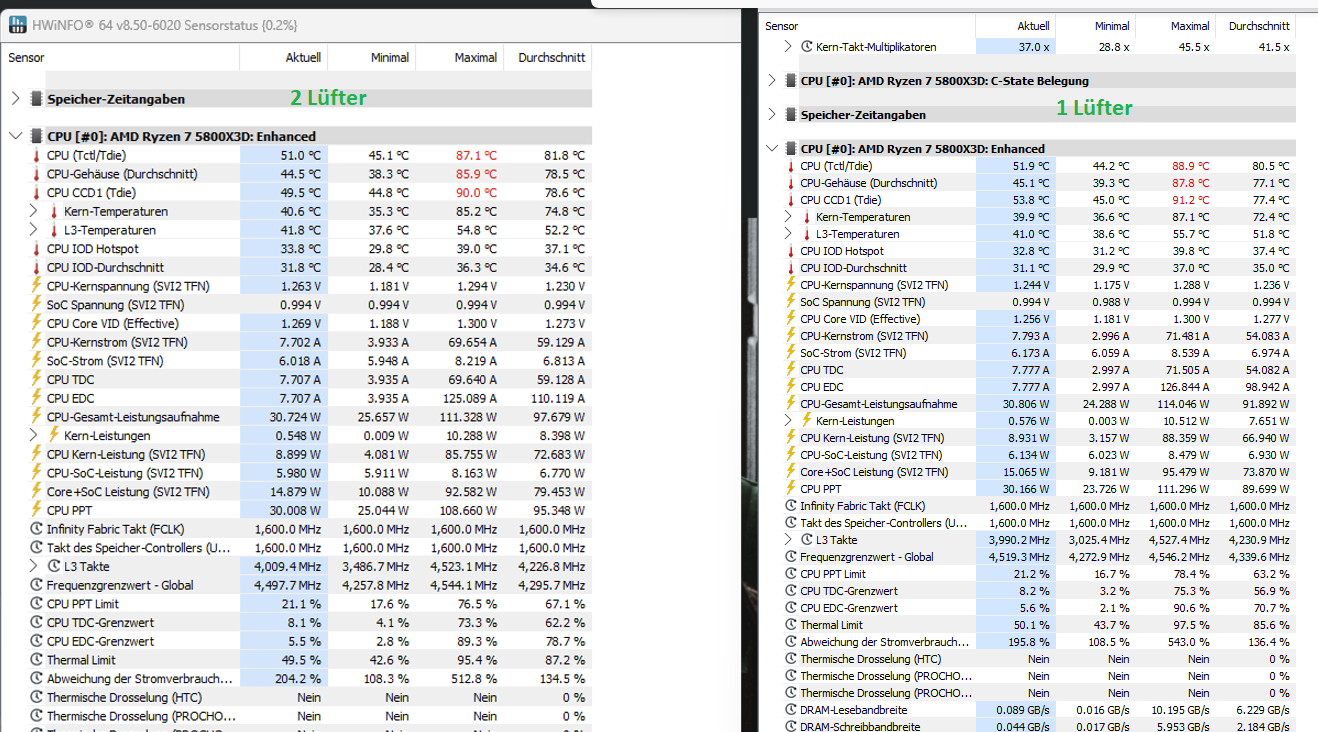Click clock icon of CPU PPT Limit, right window
The height and width of the screenshot is (732, 1318).
[x=790, y=574]
